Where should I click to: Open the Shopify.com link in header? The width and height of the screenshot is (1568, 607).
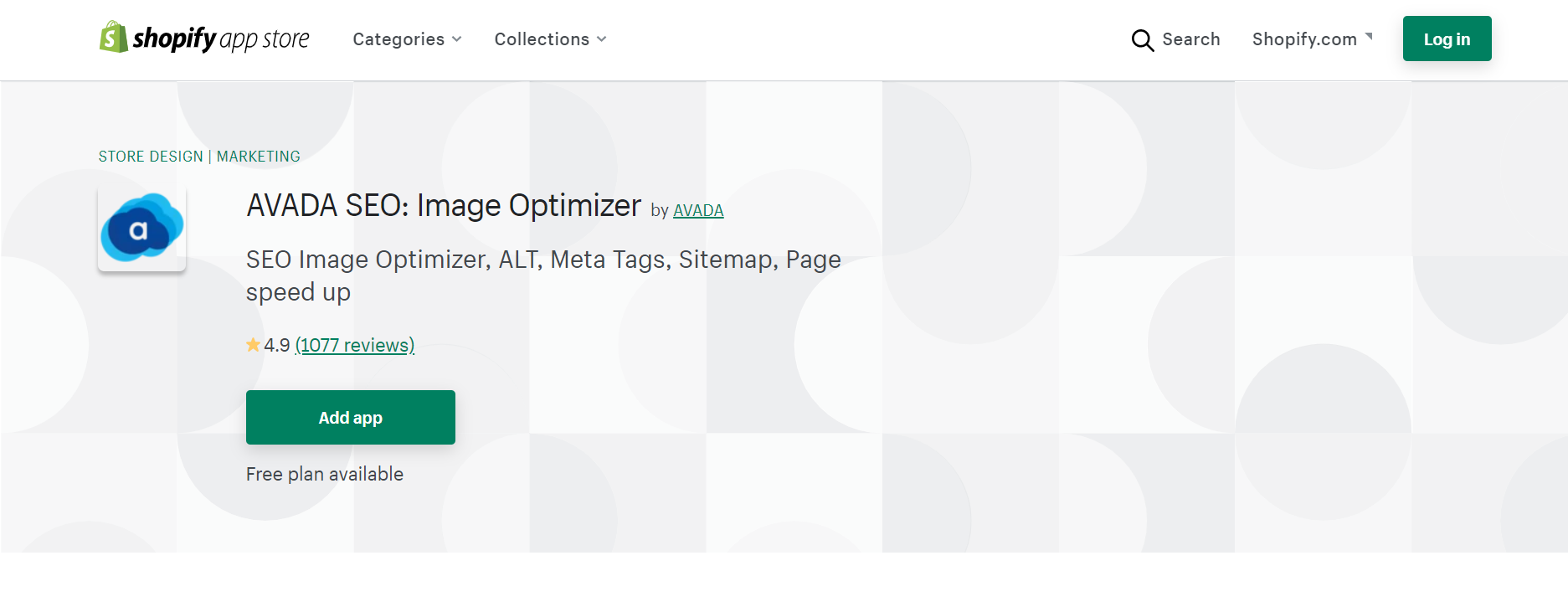point(1304,39)
